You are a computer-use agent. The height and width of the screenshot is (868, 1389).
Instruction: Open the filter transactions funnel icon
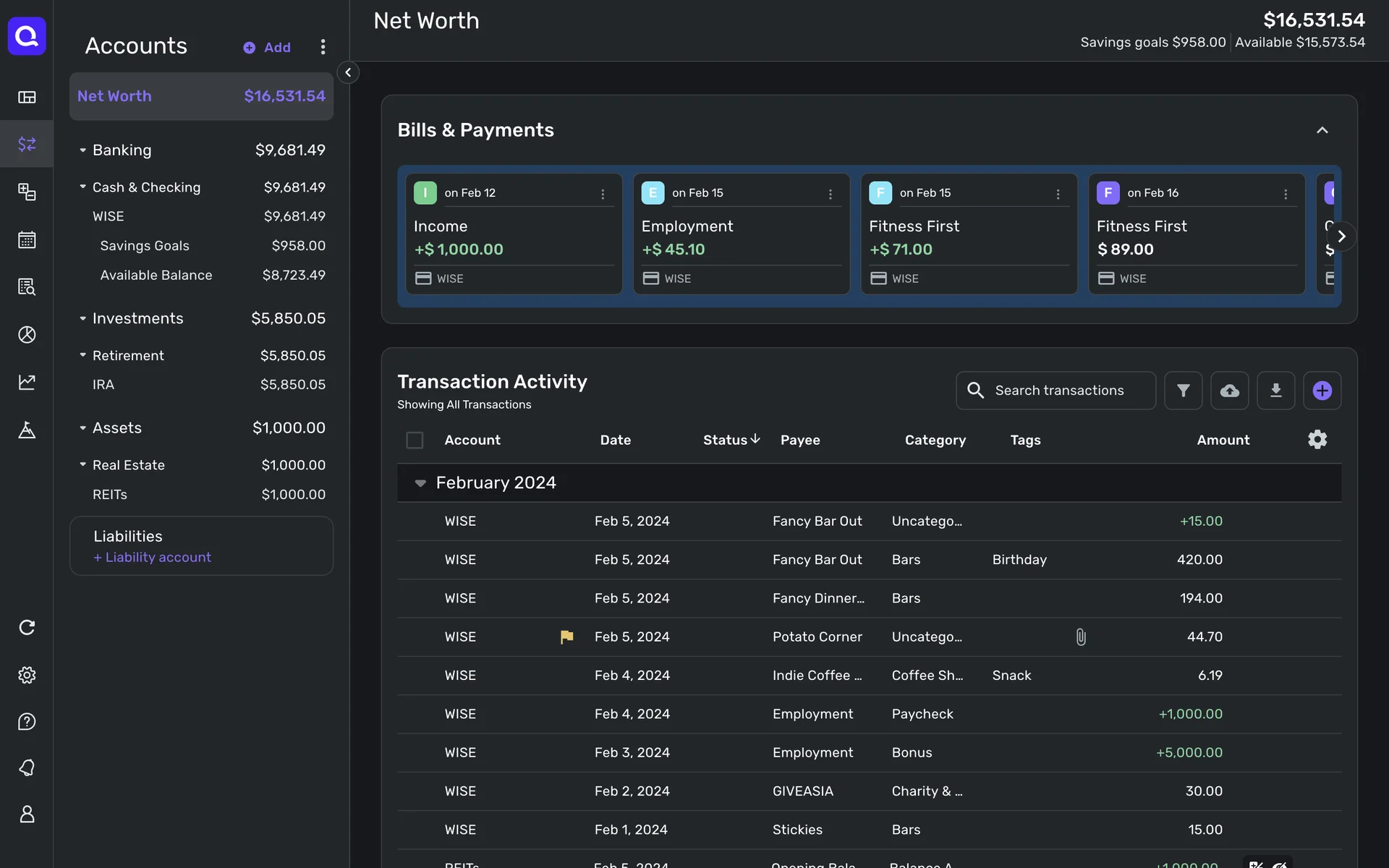pos(1183,391)
